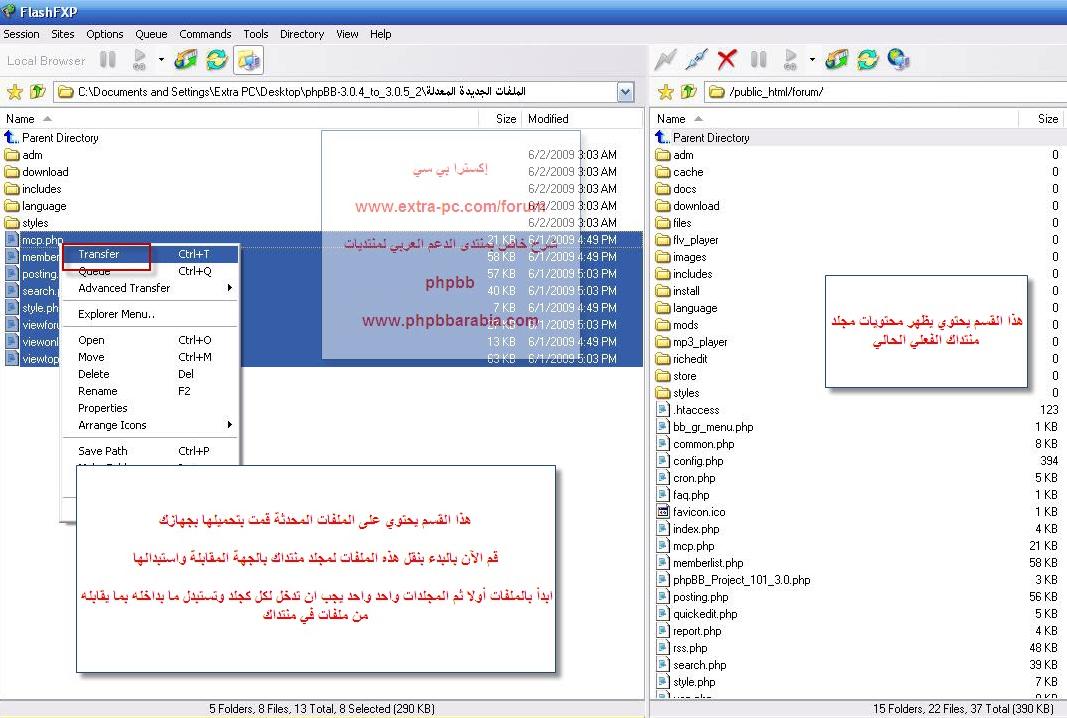
Task: Select memberlist.php in right pane
Action: 700,563
